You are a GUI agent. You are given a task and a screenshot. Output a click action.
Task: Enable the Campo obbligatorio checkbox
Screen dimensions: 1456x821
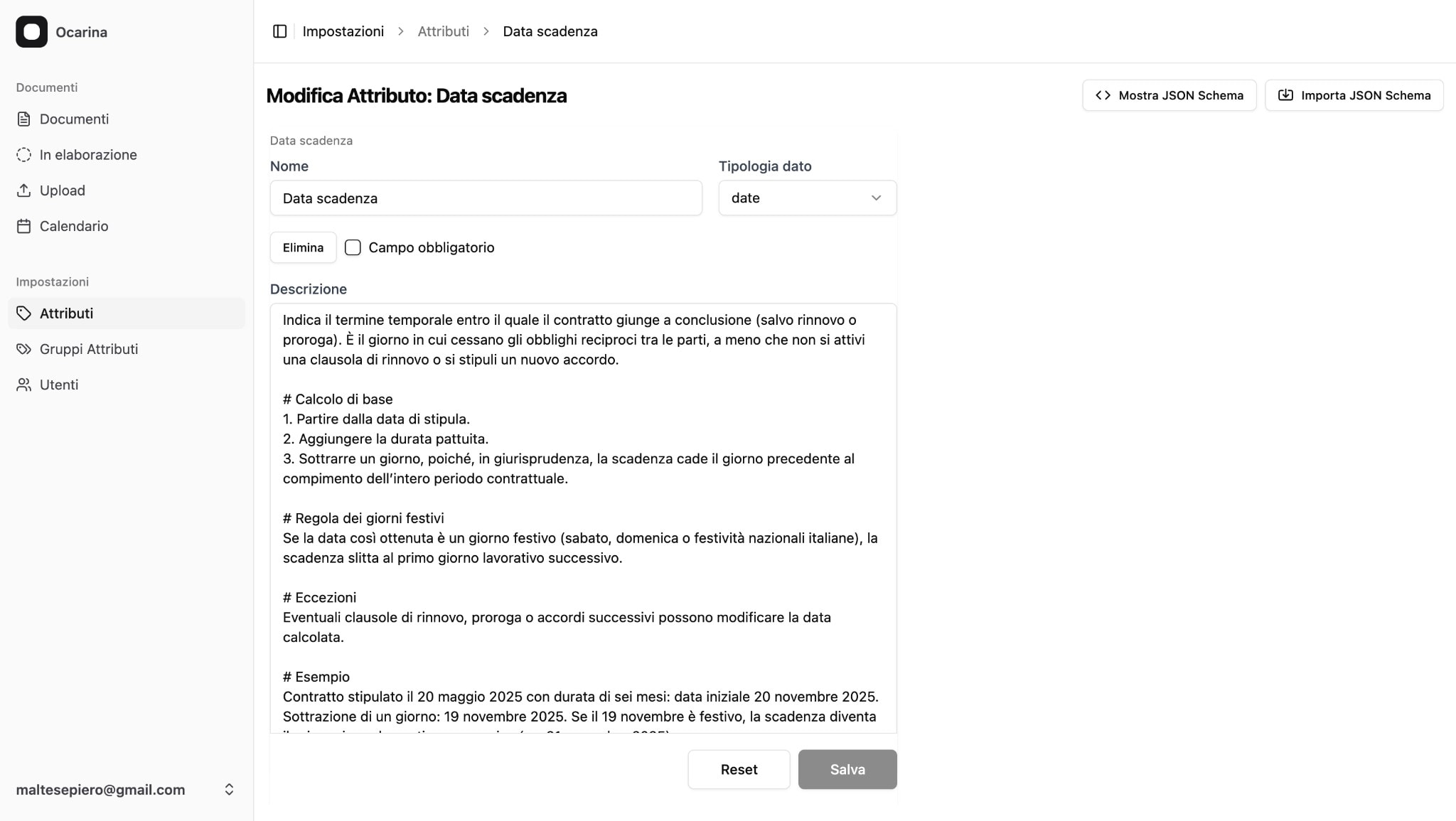[353, 247]
